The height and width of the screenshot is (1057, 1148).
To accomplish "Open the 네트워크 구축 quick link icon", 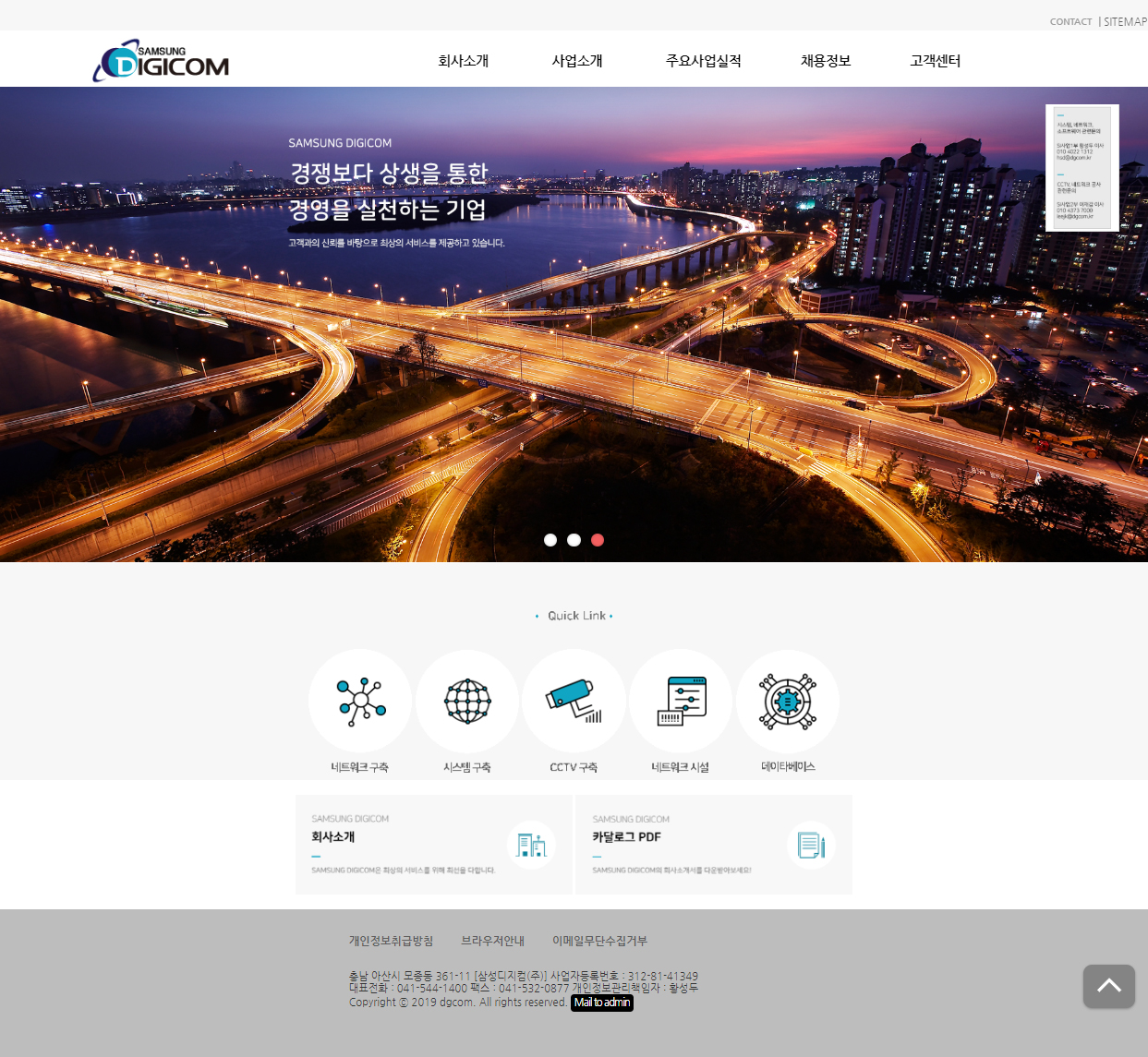I will point(360,702).
